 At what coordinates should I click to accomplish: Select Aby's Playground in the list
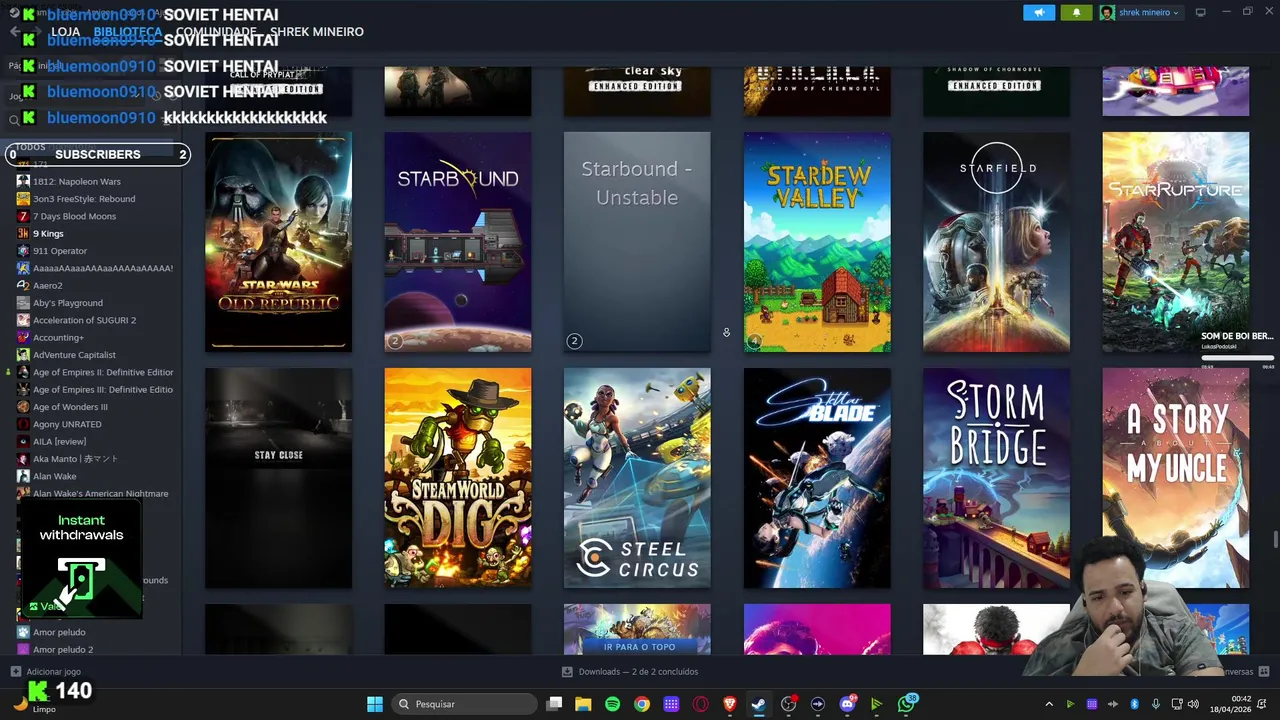click(67, 303)
